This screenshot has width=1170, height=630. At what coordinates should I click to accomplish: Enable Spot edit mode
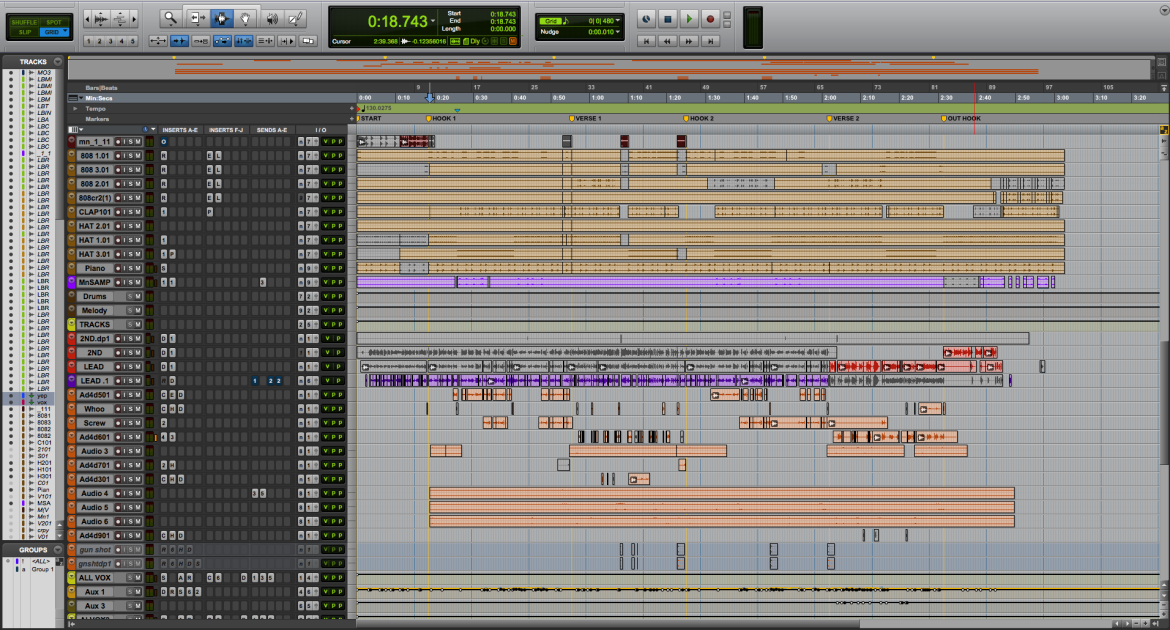(54, 22)
